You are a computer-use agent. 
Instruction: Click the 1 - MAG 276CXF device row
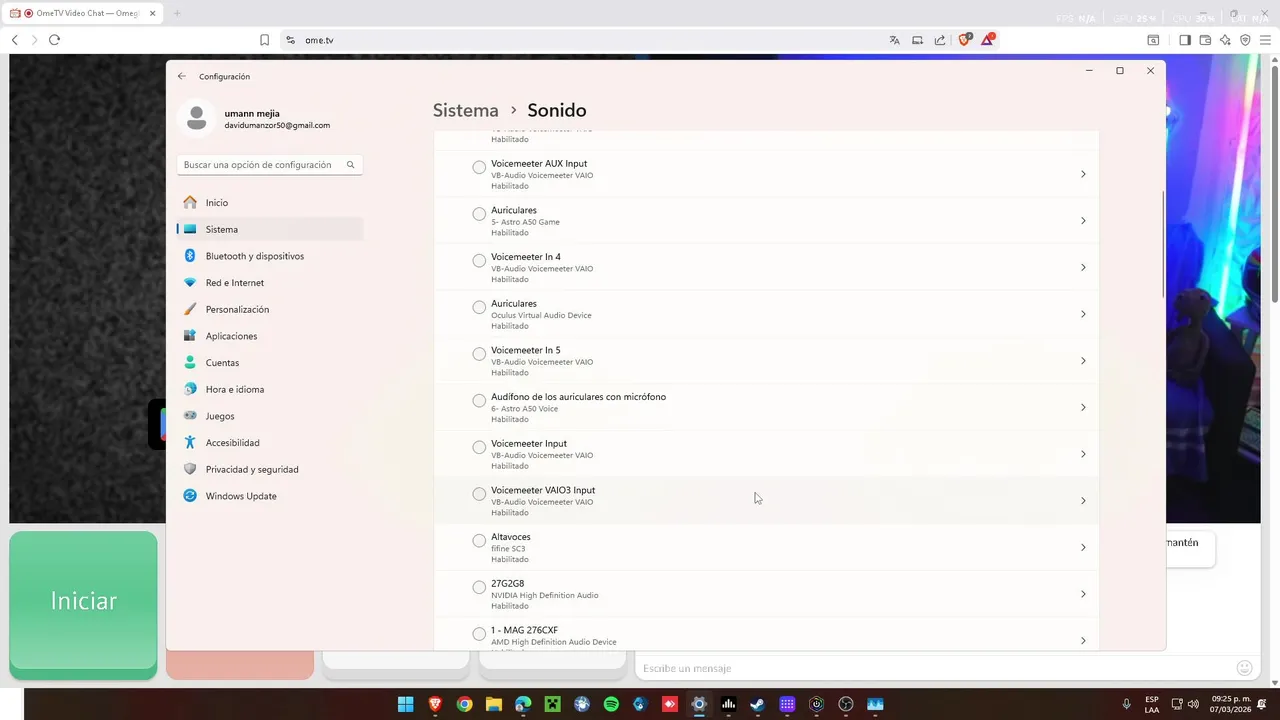(766, 637)
